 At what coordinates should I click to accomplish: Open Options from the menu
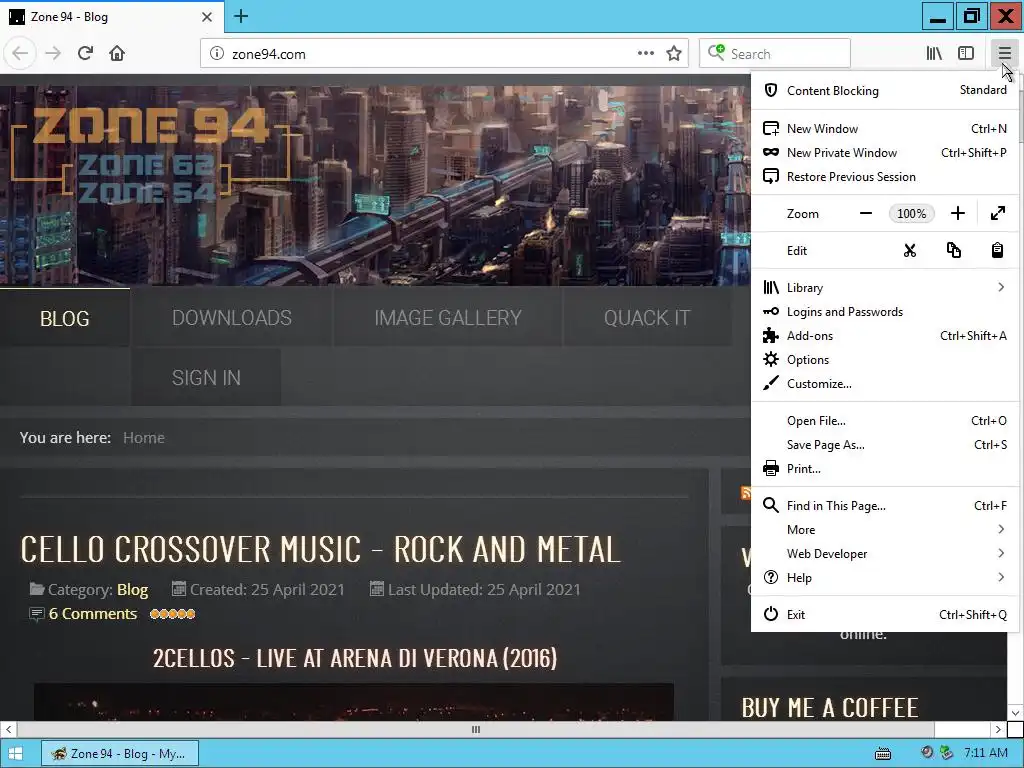click(885, 360)
